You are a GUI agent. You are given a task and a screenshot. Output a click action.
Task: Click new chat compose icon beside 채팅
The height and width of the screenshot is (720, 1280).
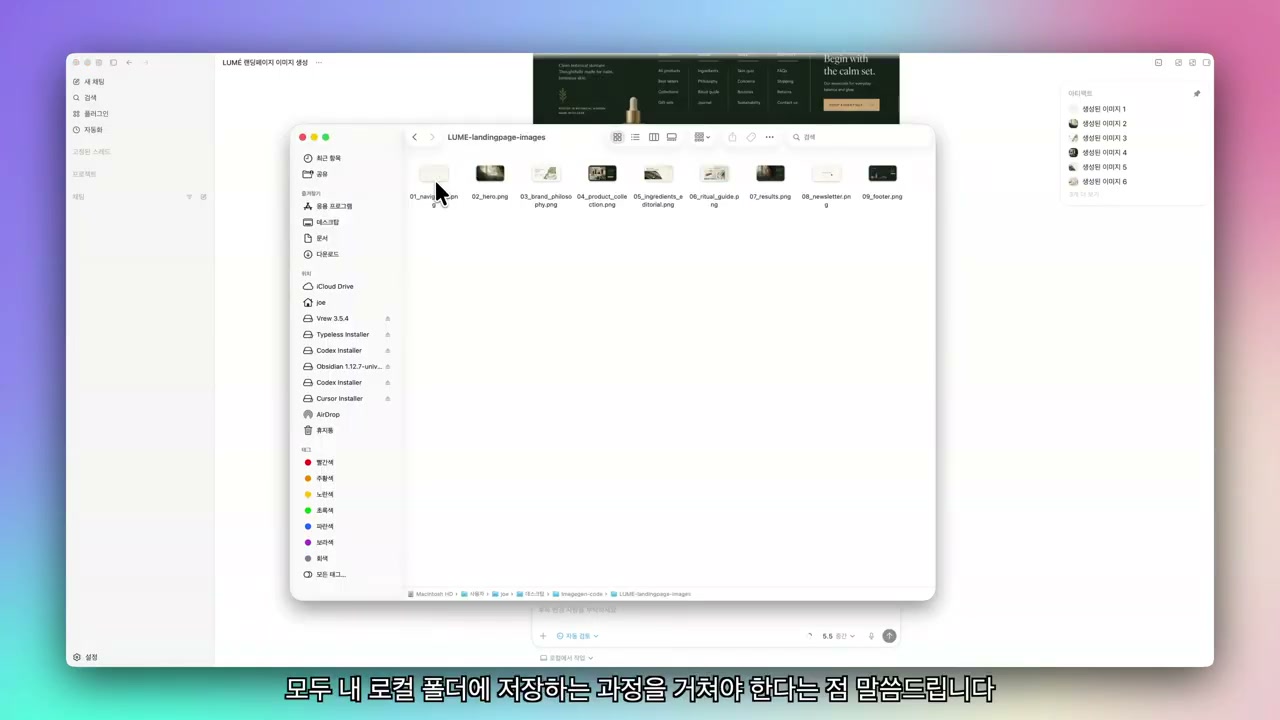pos(203,197)
